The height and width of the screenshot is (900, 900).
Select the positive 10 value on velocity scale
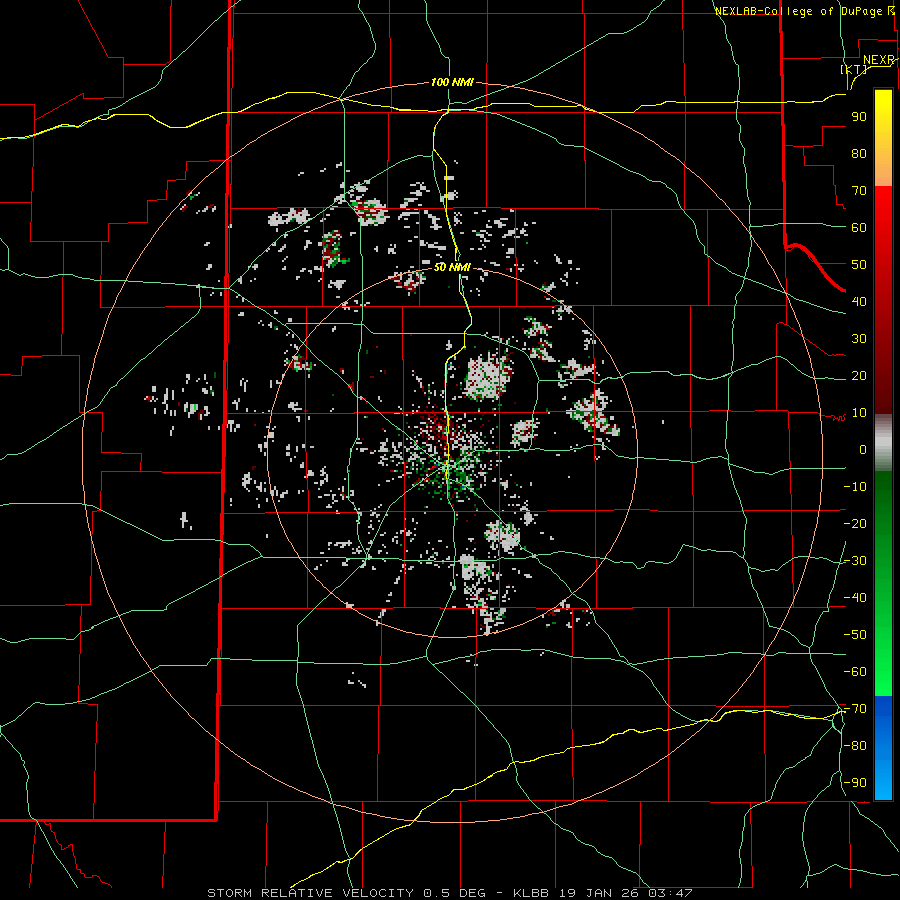[x=859, y=413]
